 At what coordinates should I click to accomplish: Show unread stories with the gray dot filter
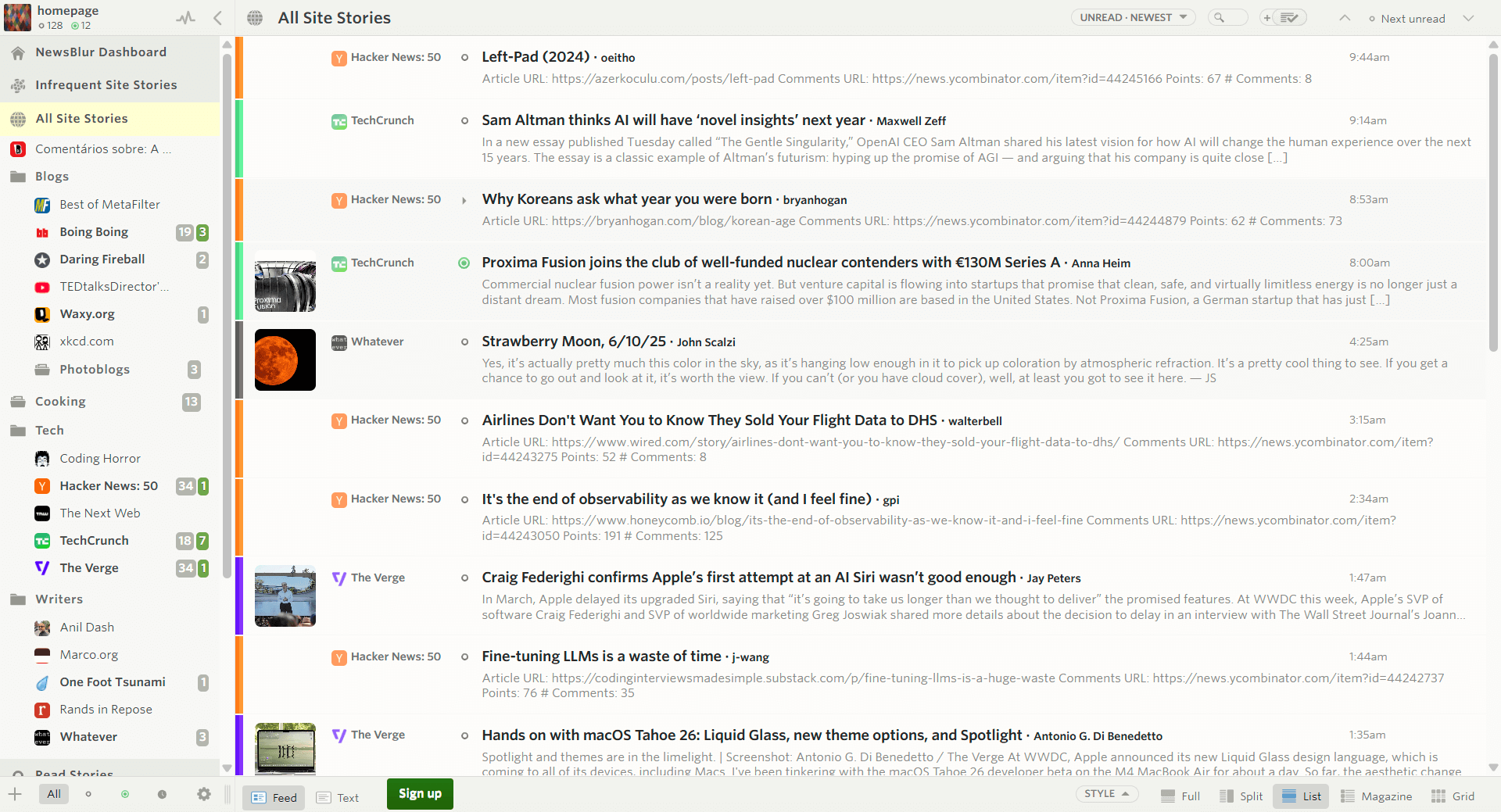(88, 794)
